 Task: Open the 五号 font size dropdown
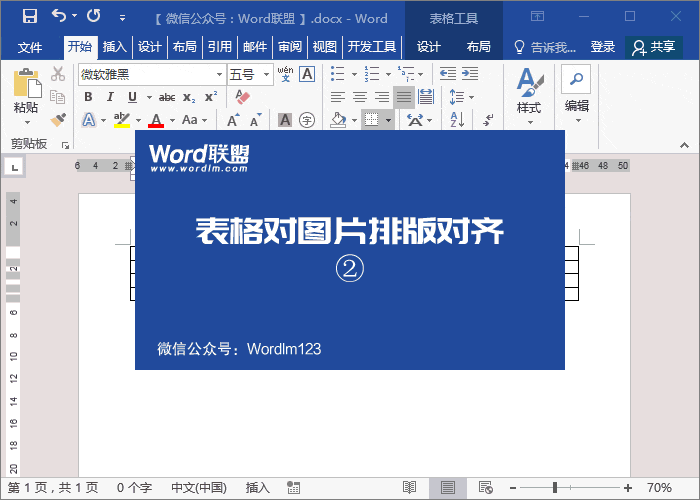(267, 75)
